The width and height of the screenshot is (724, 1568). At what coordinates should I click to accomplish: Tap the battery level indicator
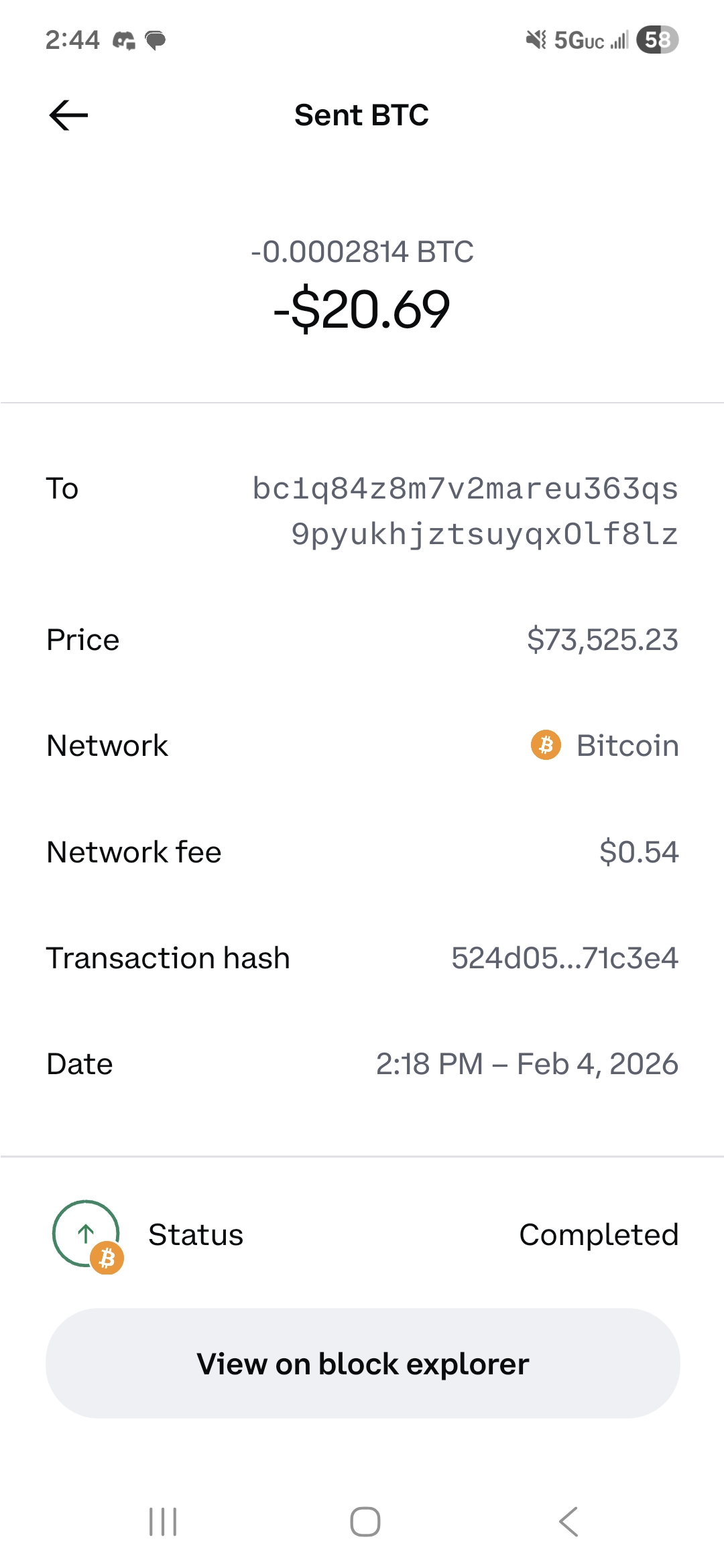pos(657,40)
